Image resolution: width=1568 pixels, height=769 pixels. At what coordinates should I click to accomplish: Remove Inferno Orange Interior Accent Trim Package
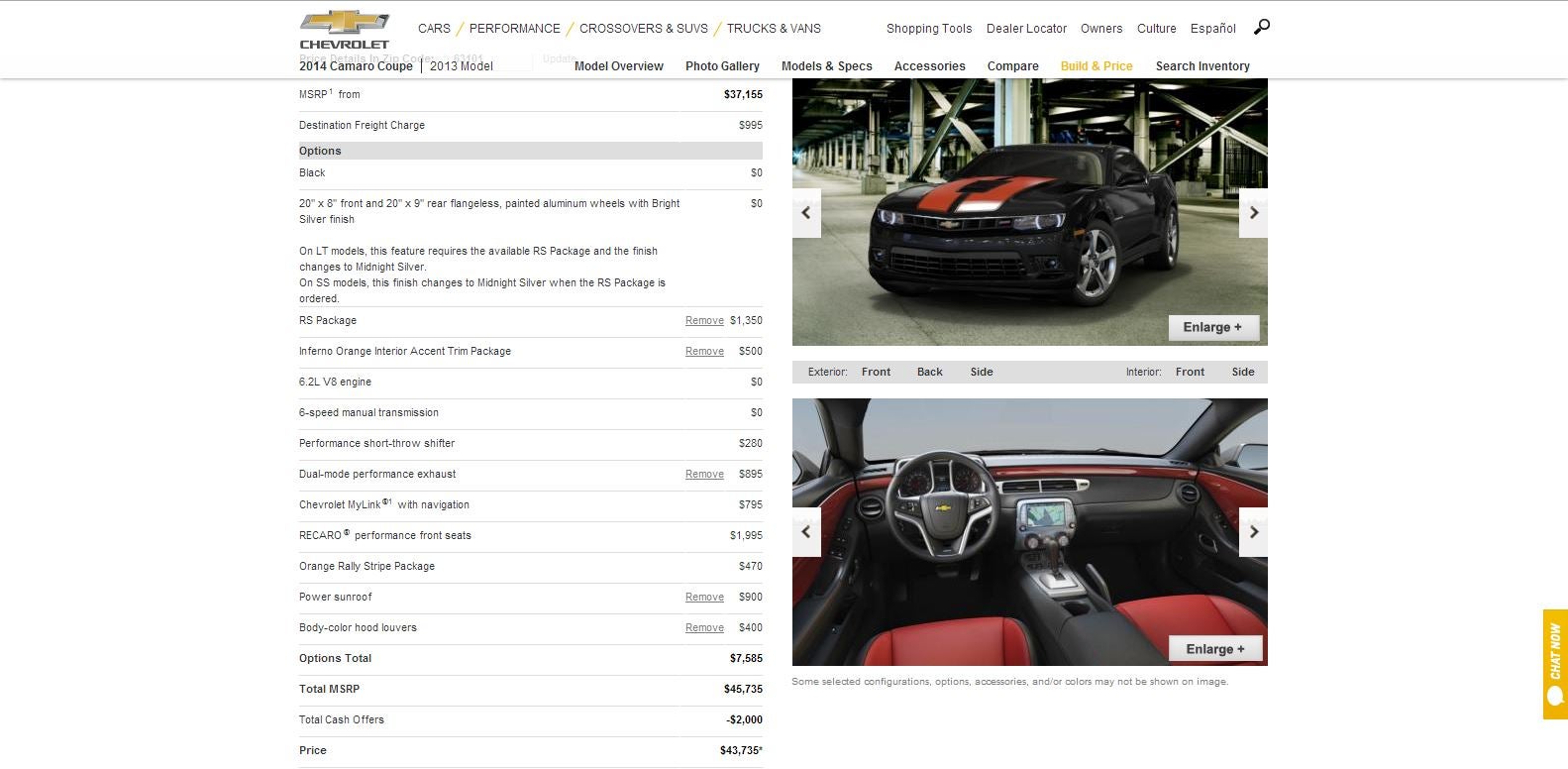[x=704, y=352]
